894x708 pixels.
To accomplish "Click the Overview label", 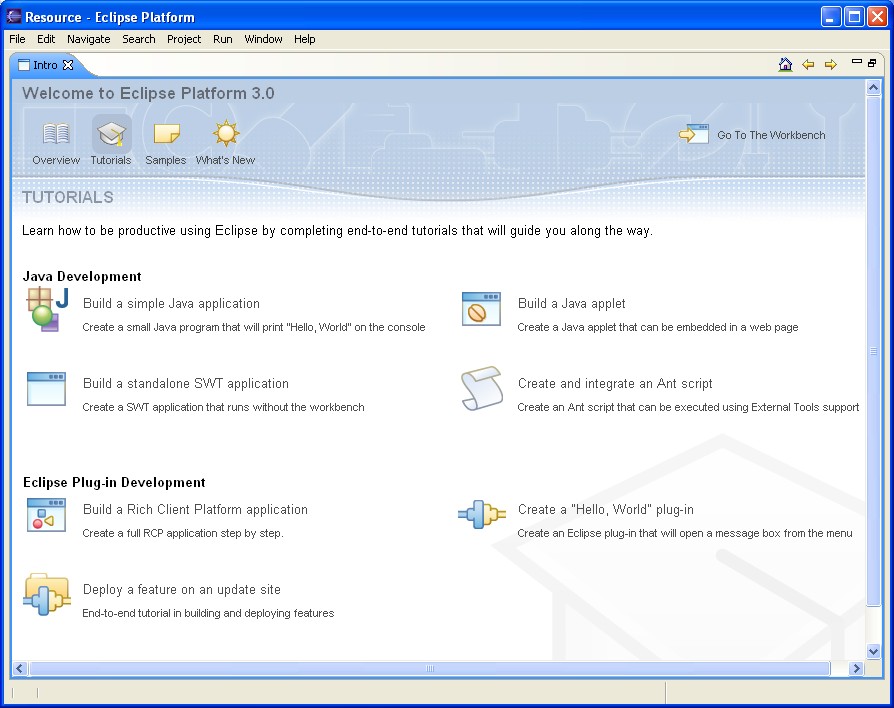I will (56, 160).
